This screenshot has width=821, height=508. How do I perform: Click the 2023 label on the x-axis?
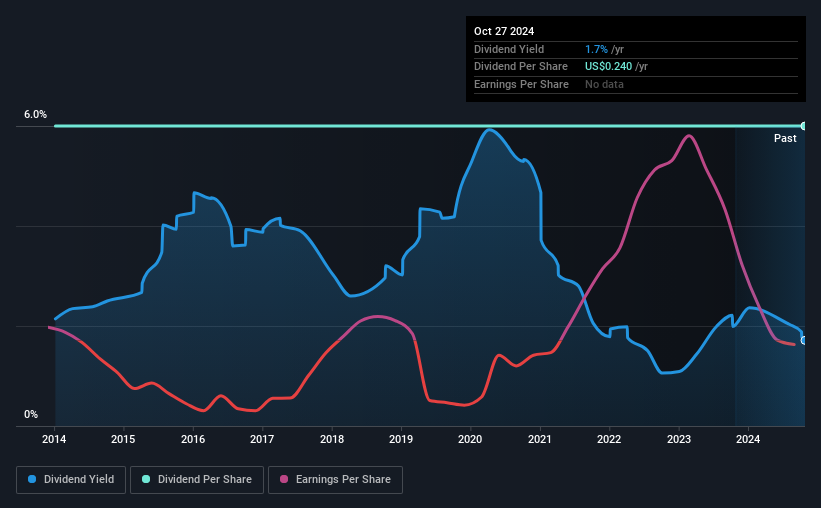pos(679,439)
